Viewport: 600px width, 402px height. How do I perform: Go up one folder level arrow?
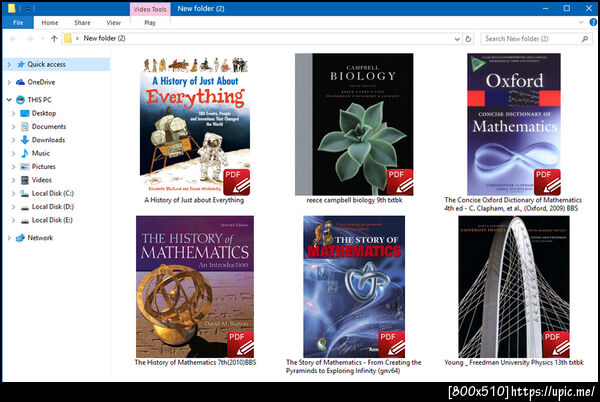coord(54,39)
